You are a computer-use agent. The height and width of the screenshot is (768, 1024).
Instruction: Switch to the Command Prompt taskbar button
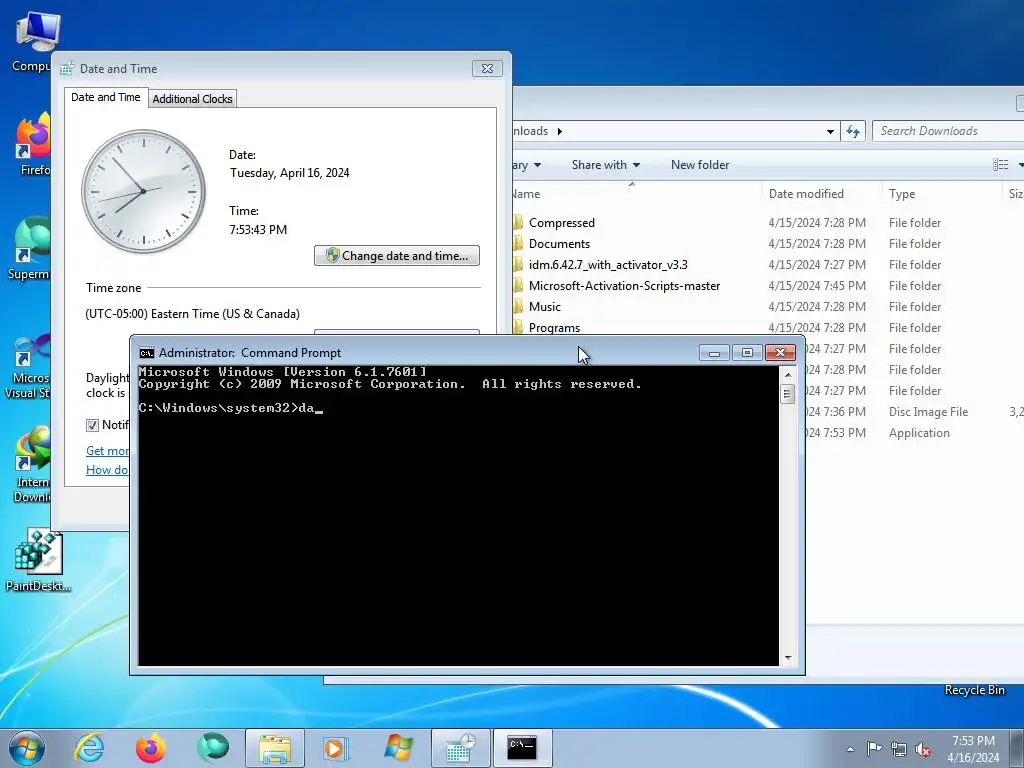[x=522, y=748]
